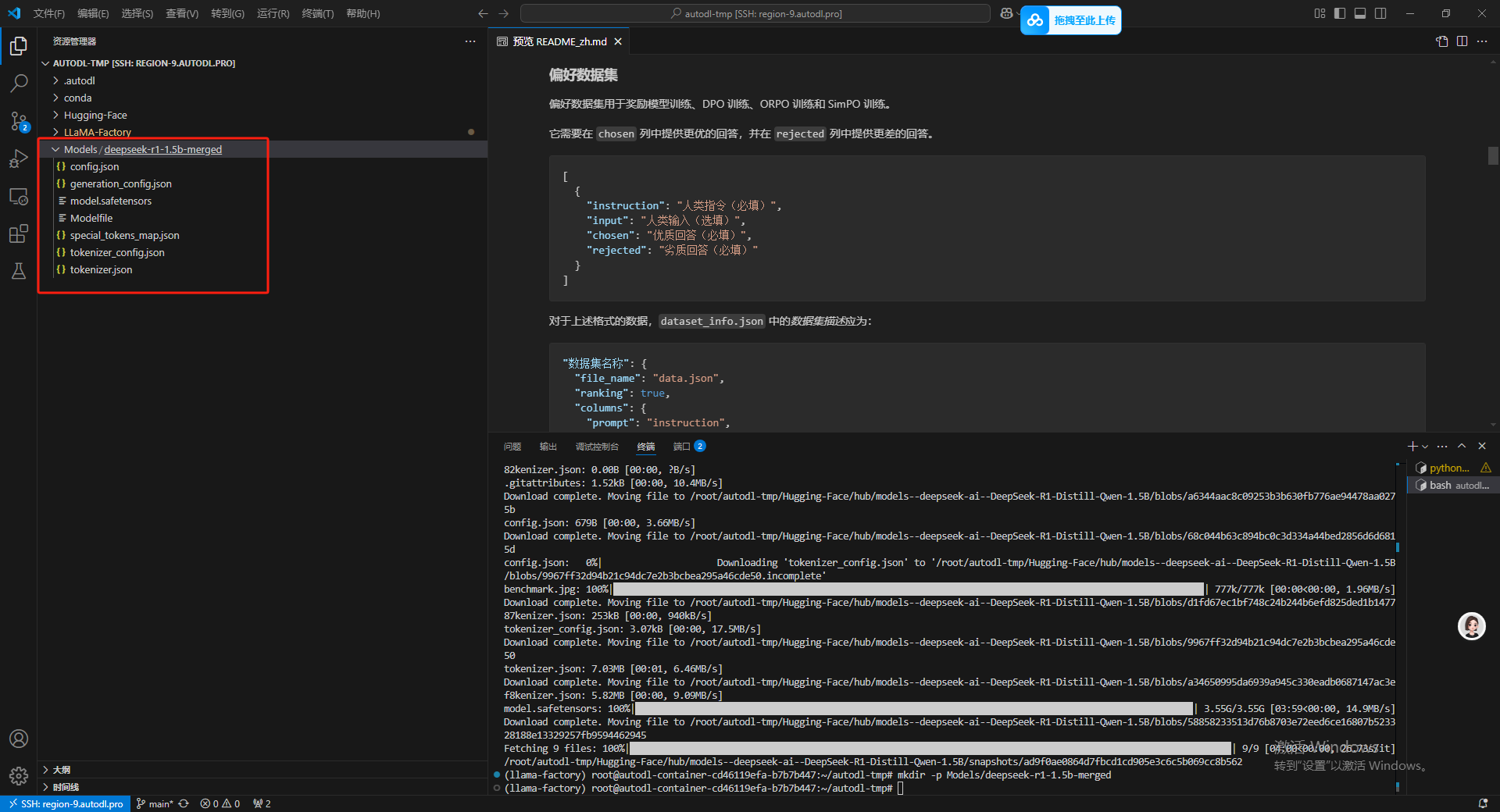Click the main* git branch status item
The image size is (1500, 812).
tap(154, 803)
